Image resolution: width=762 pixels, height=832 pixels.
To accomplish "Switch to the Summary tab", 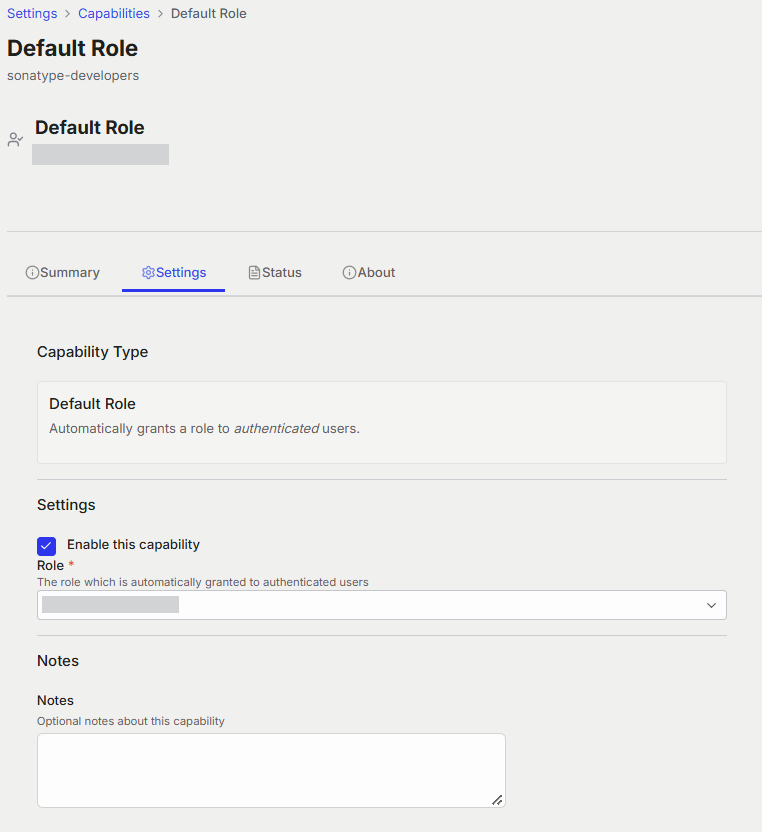I will tap(63, 272).
